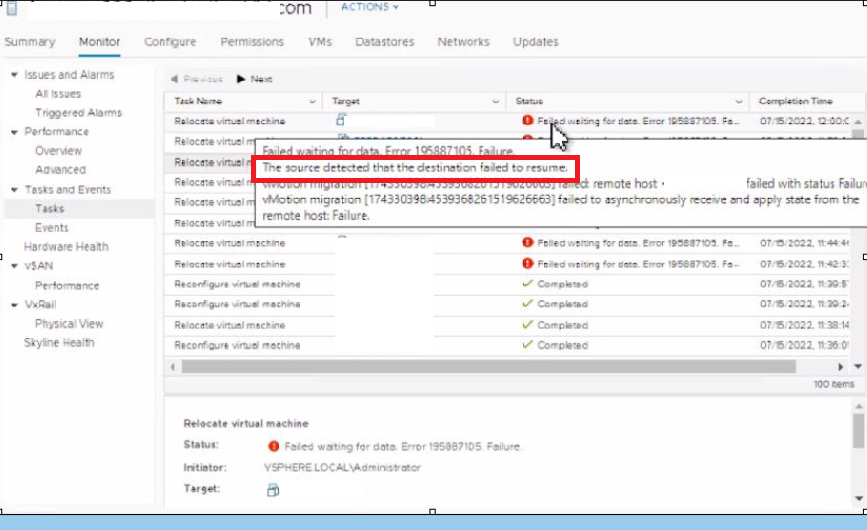Click the horizontal scrollbar of task table
The height and width of the screenshot is (530, 867).
pyautogui.click(x=489, y=366)
